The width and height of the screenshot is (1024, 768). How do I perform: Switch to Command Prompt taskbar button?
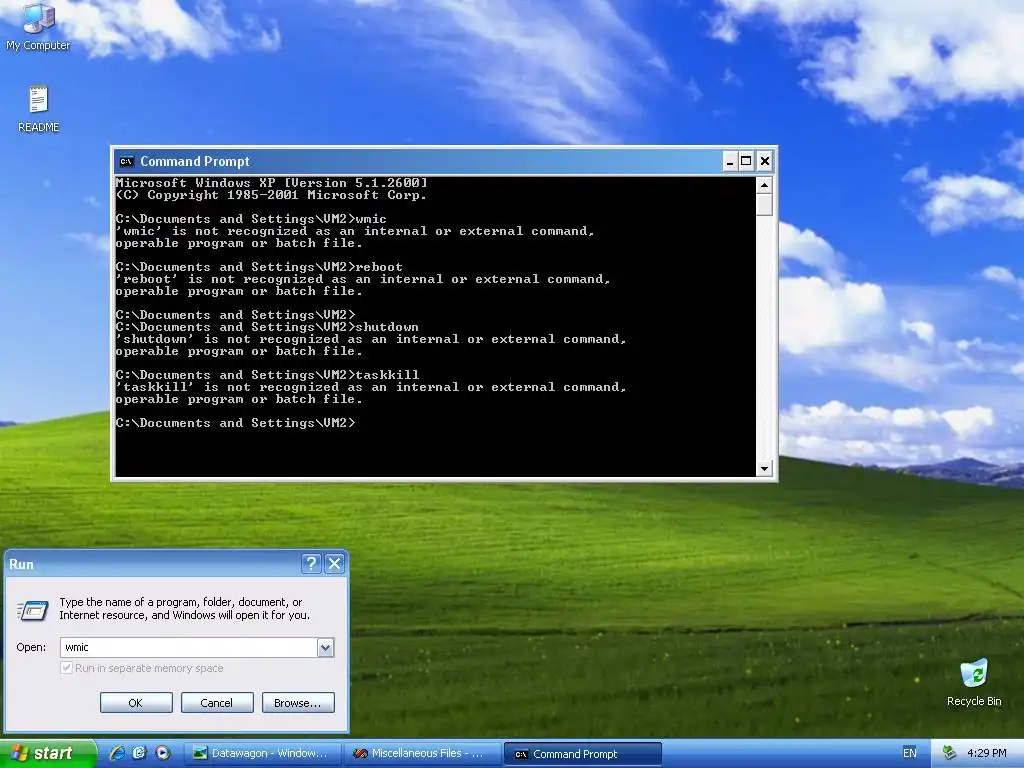(583, 754)
